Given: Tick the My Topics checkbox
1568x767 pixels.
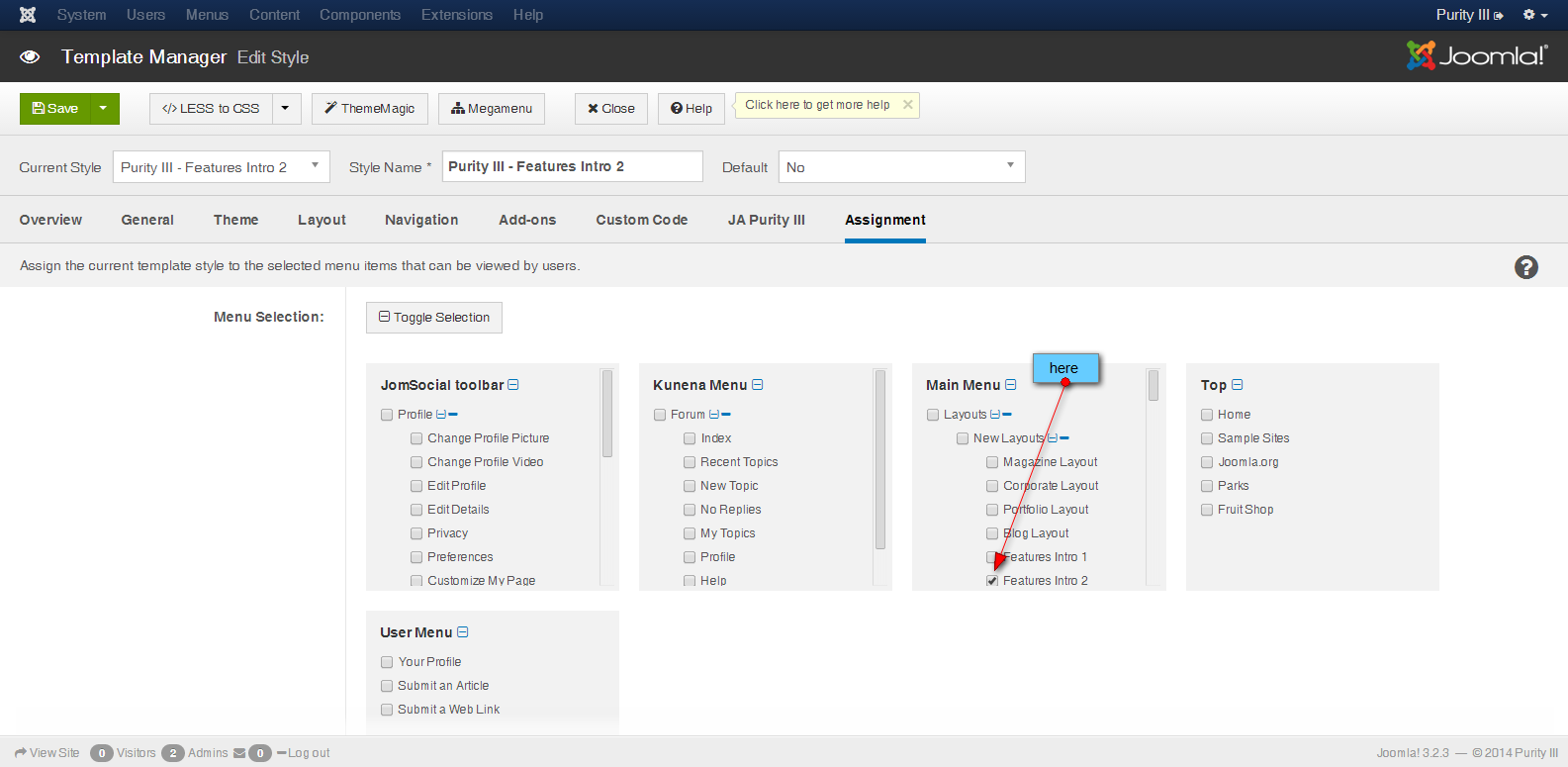Looking at the screenshot, I should (690, 533).
